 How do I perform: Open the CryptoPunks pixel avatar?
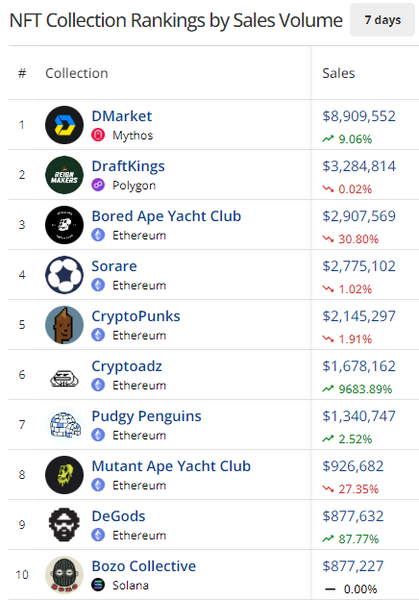coord(64,325)
